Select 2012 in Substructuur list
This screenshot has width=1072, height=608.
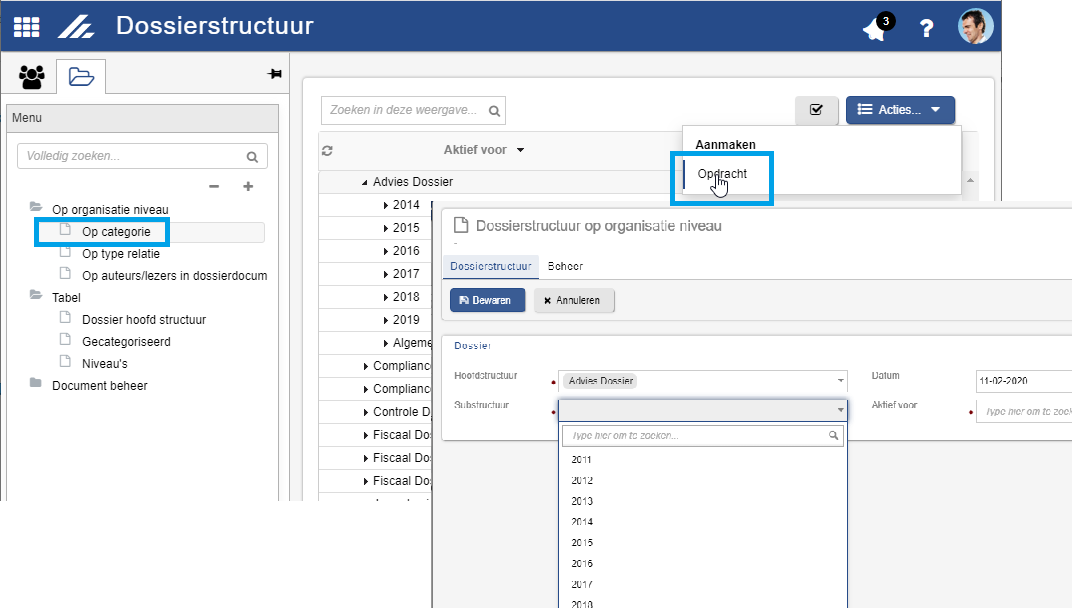tap(582, 480)
